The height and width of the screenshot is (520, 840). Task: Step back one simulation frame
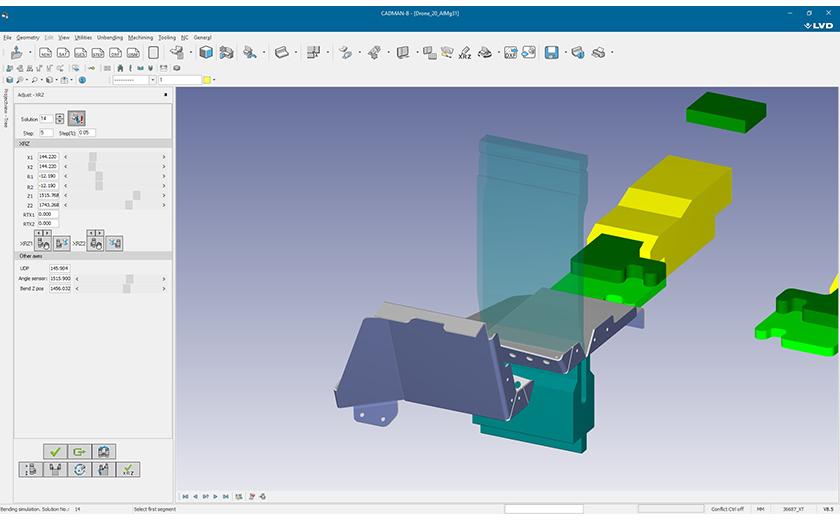point(196,497)
